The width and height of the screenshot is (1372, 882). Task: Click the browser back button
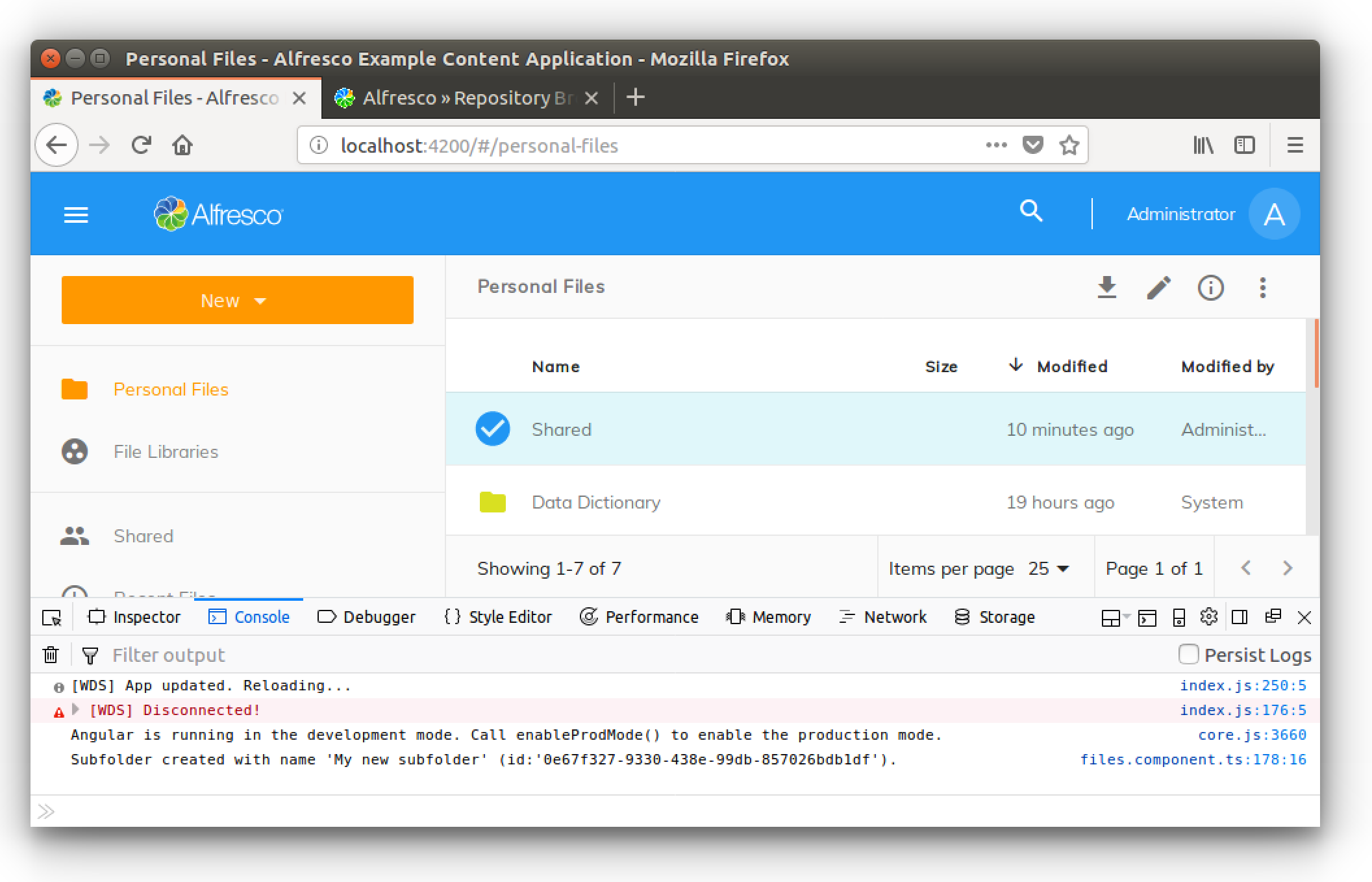57,145
